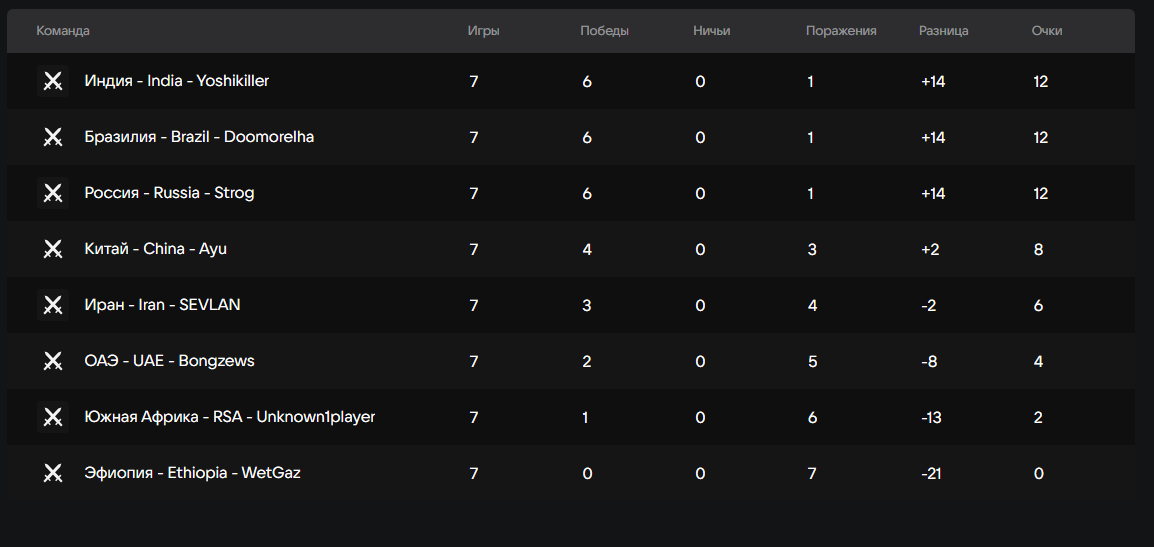Screen dimensions: 1154x547
Task: Sort by the Команда column header
Action: click(63, 31)
